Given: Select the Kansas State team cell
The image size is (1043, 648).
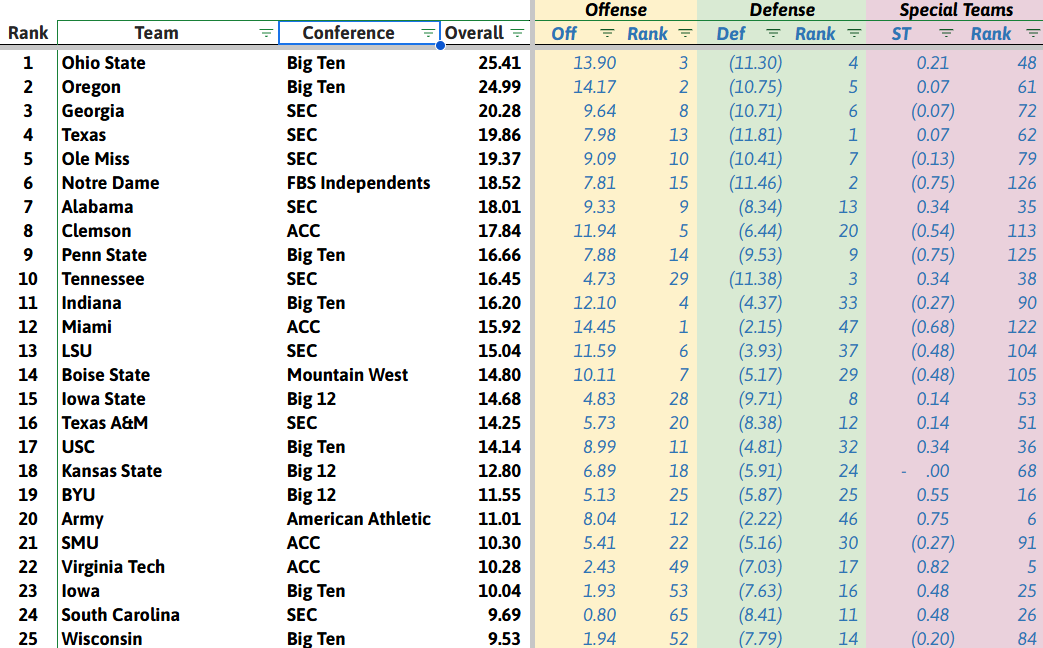Looking at the screenshot, I should click(x=112, y=471).
